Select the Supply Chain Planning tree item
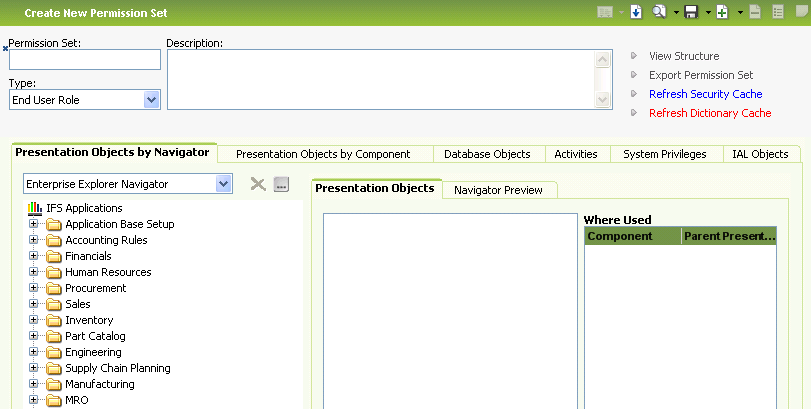 (x=117, y=368)
